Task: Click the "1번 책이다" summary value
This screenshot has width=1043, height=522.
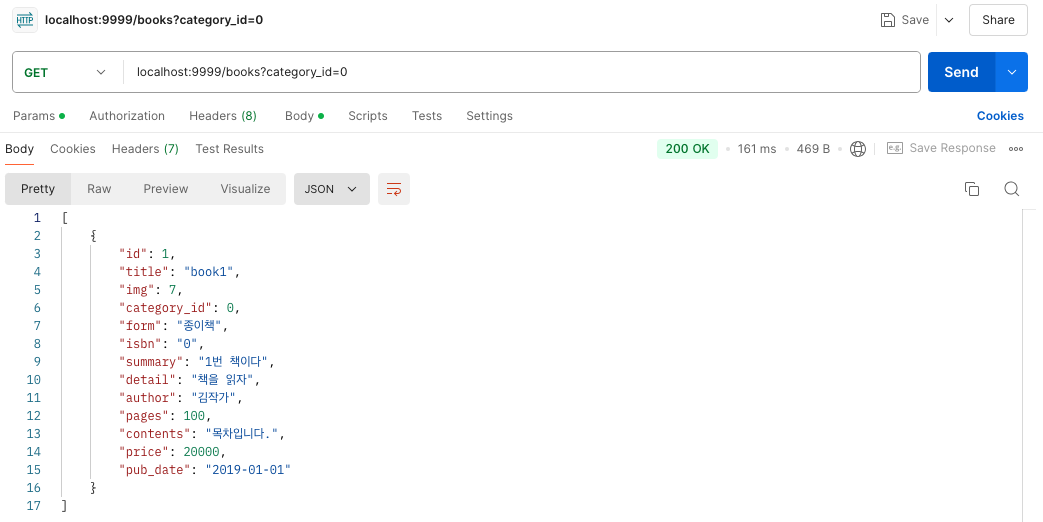Action: [233, 361]
